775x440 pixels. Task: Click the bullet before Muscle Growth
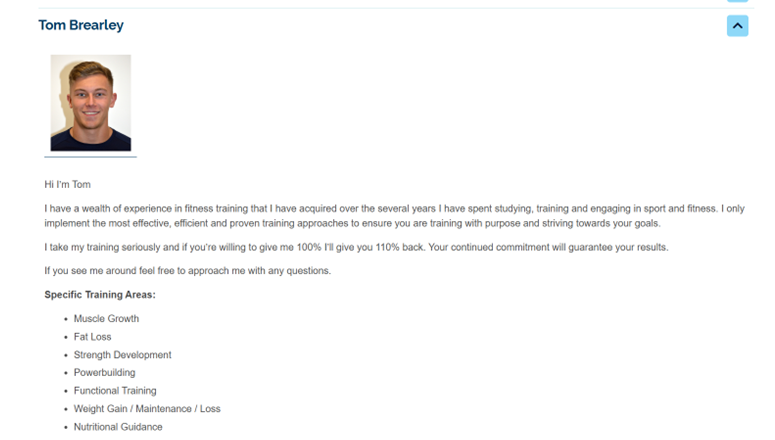coord(65,319)
